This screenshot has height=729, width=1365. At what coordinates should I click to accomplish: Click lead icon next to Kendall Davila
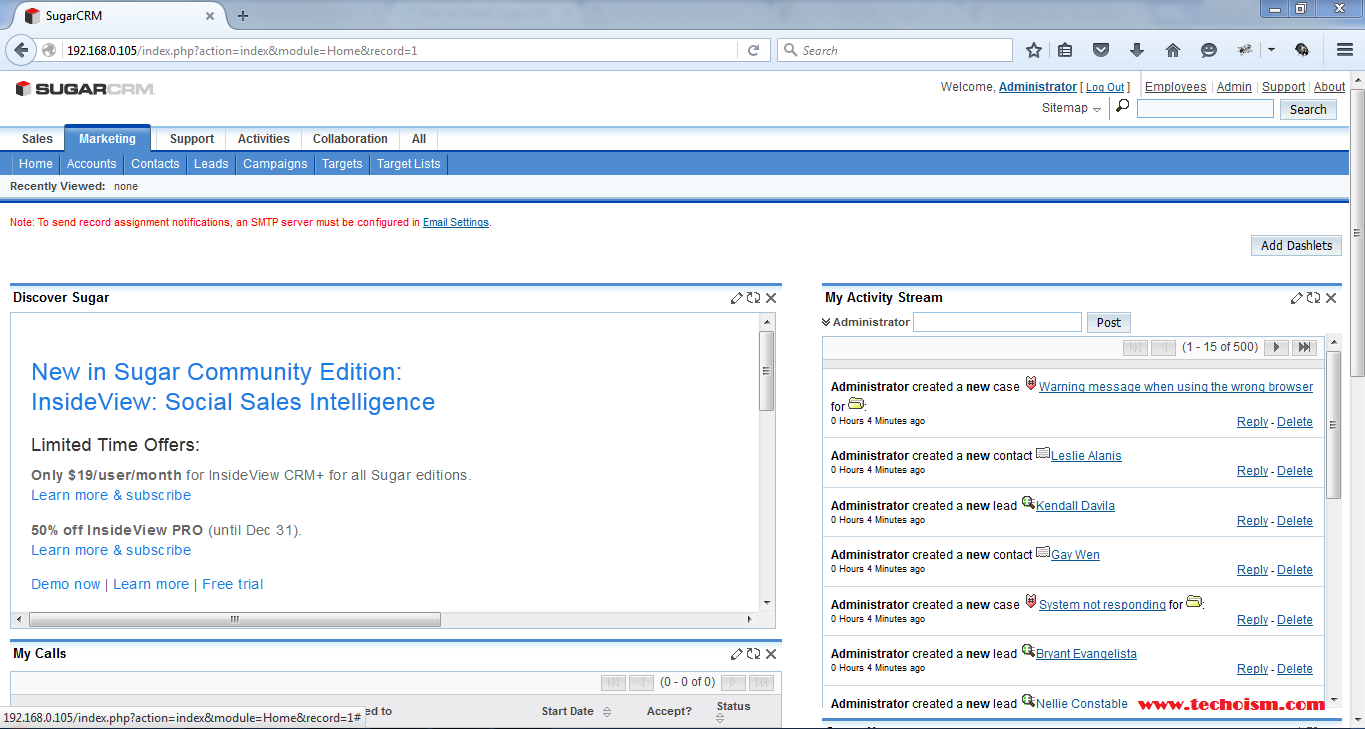tap(1027, 503)
